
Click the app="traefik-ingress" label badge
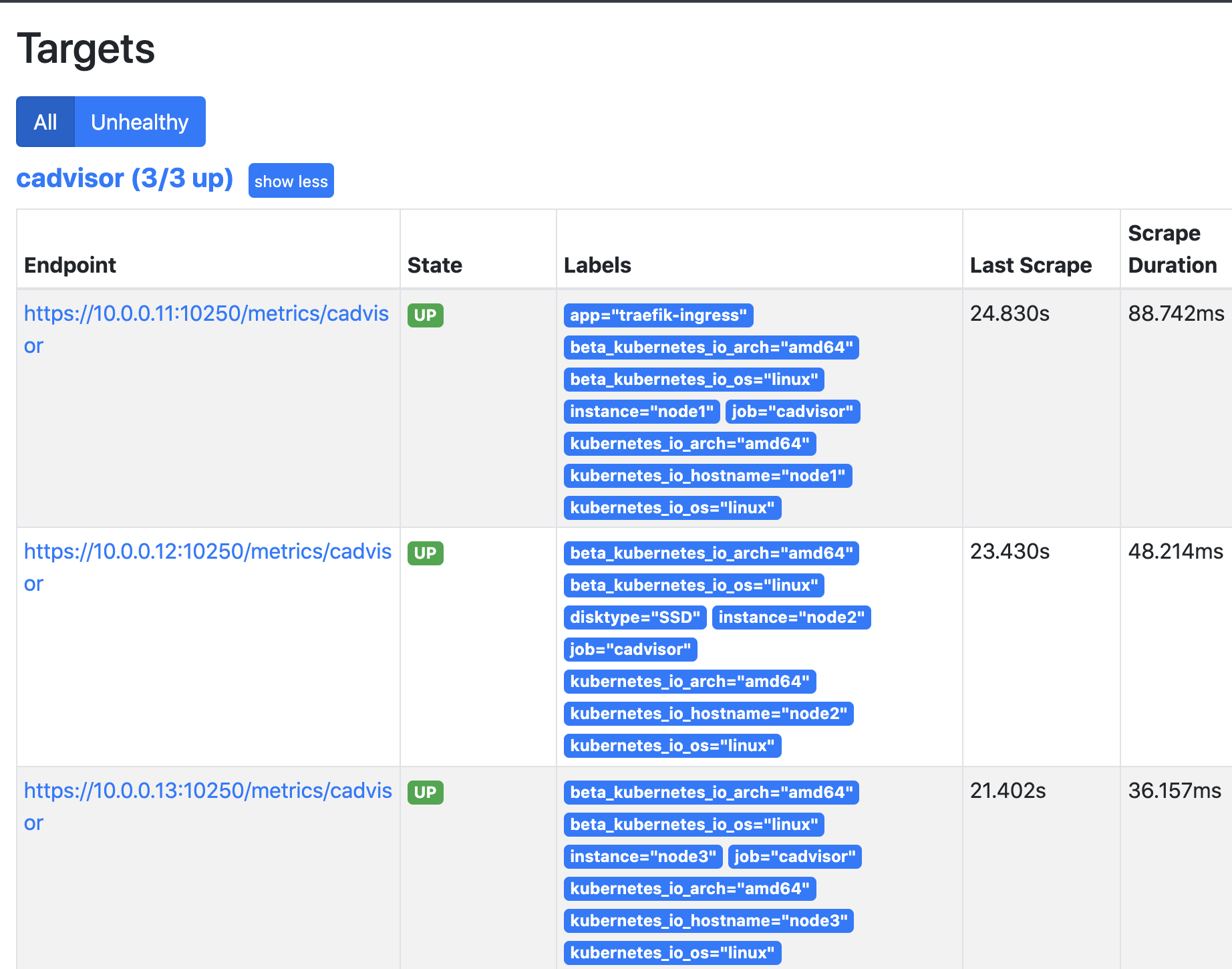point(659,315)
